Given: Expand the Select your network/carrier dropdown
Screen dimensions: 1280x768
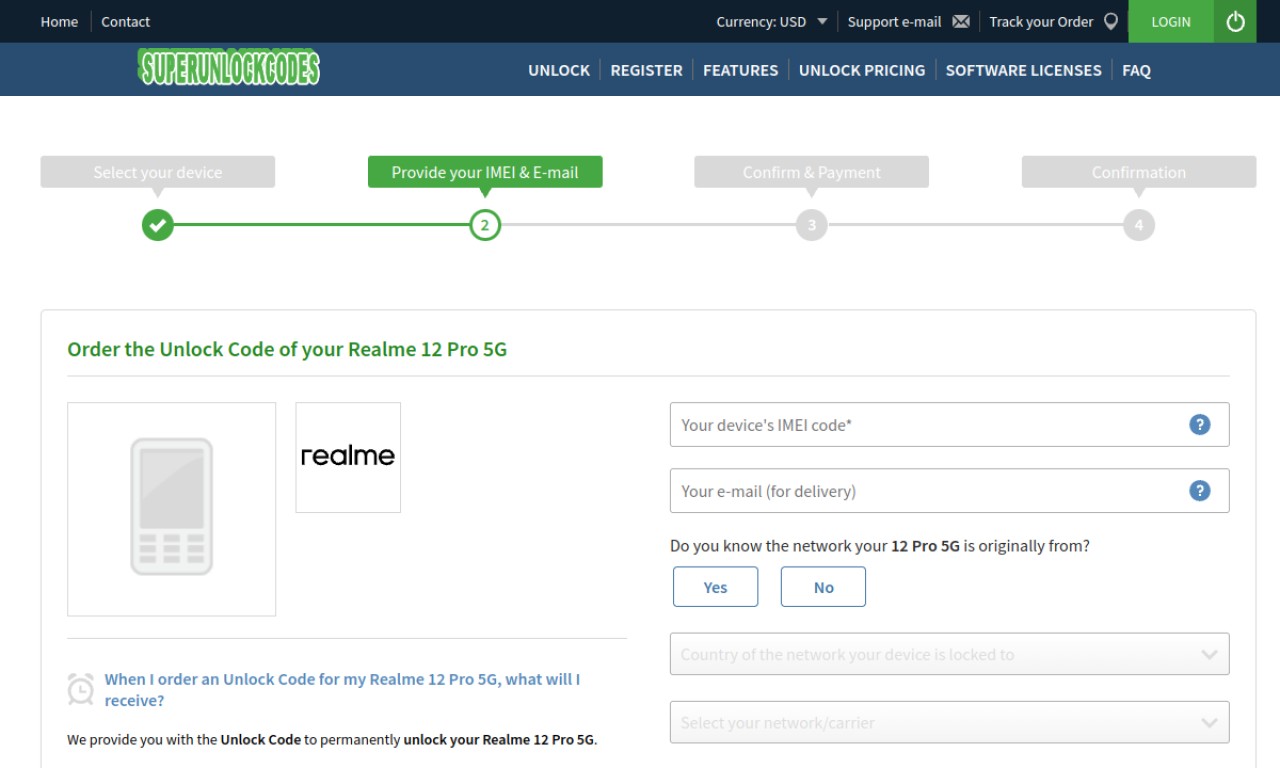Looking at the screenshot, I should click(x=949, y=722).
